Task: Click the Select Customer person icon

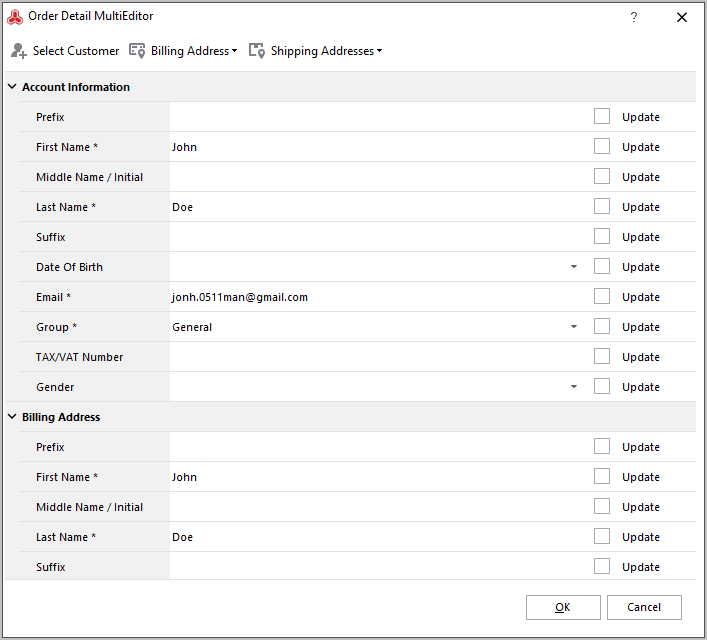Action: (18, 51)
